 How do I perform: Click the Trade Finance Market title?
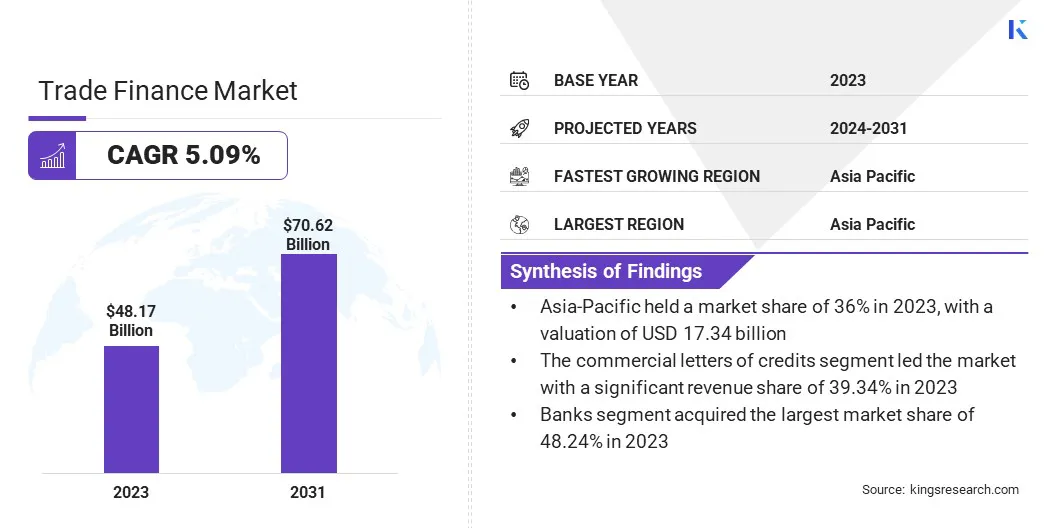click(x=168, y=91)
